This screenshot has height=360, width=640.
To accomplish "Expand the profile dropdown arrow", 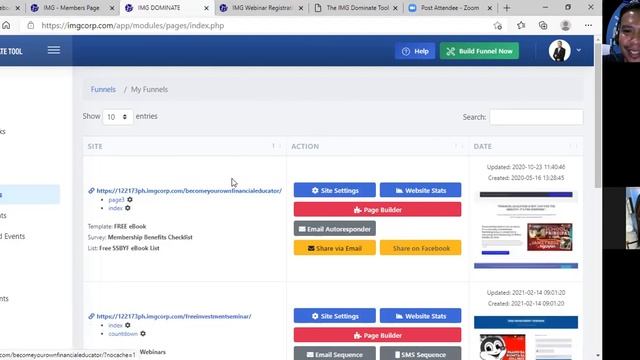I will [579, 50].
